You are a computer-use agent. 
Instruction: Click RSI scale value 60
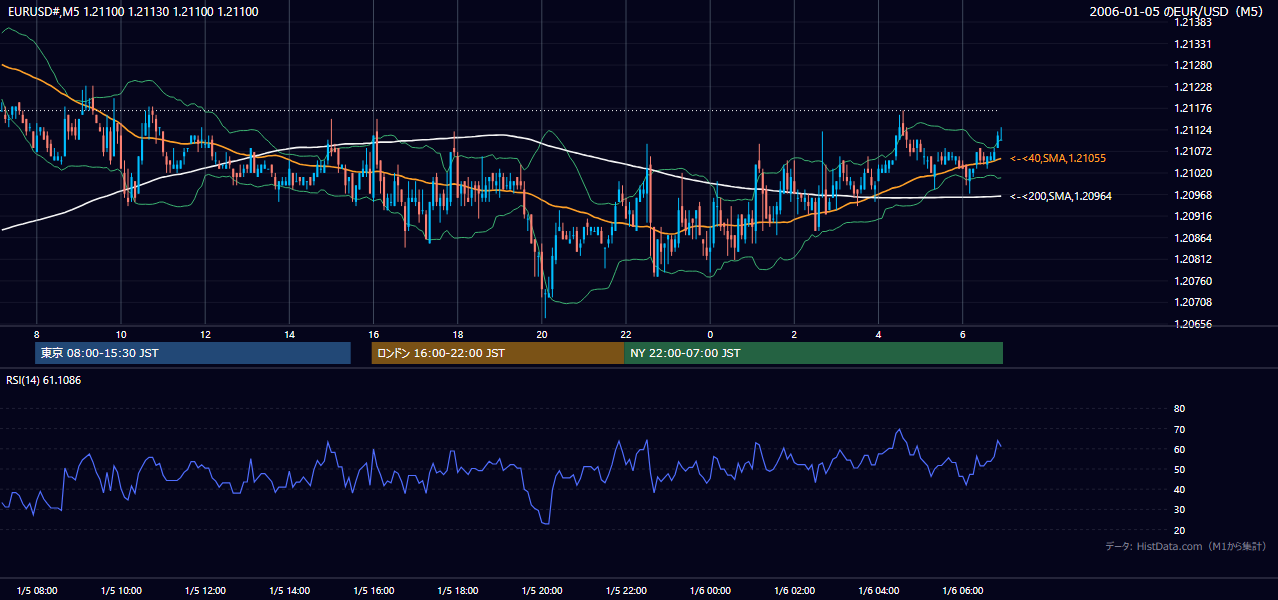pos(1179,449)
